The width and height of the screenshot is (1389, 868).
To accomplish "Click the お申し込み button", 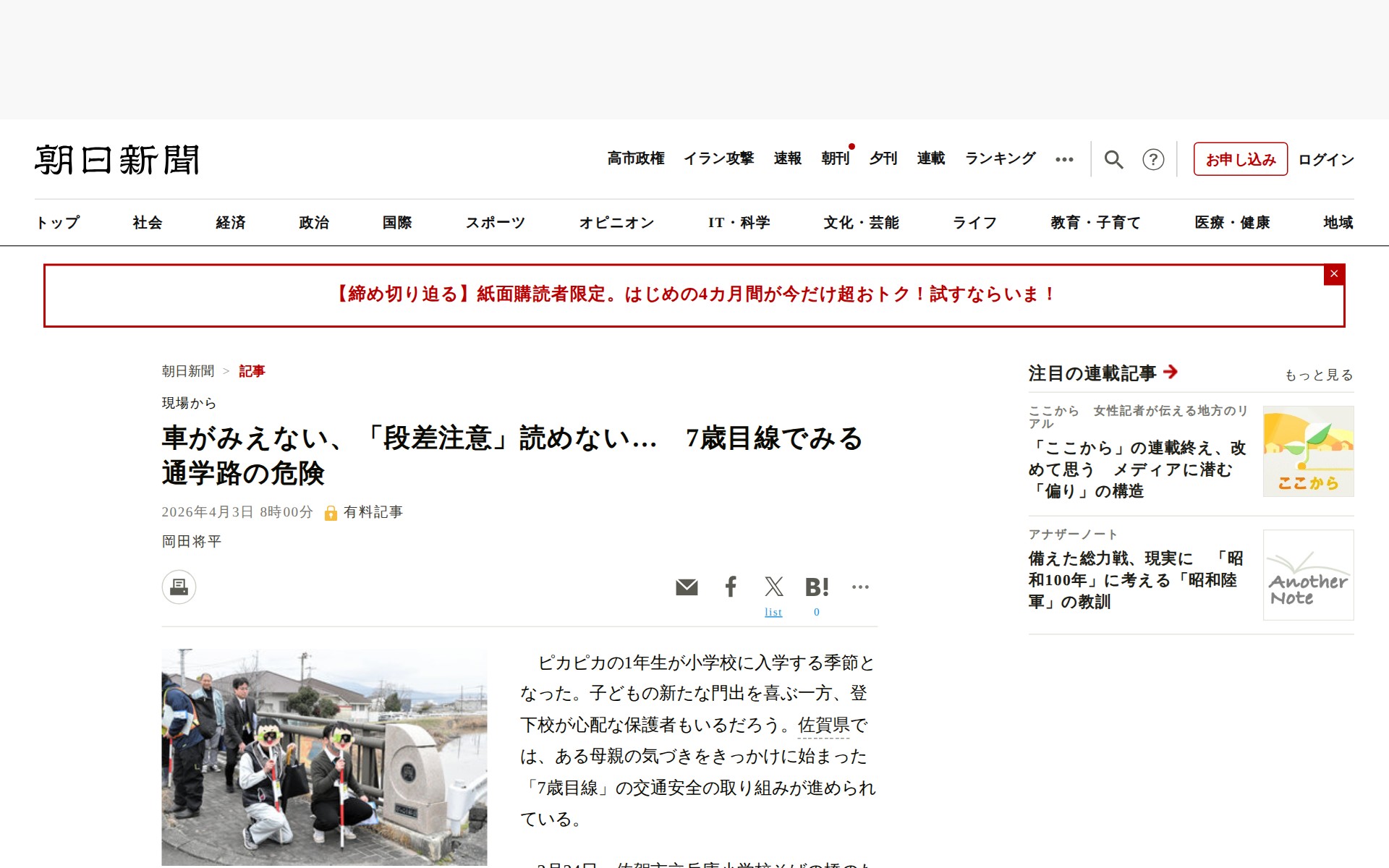I will coord(1240,159).
